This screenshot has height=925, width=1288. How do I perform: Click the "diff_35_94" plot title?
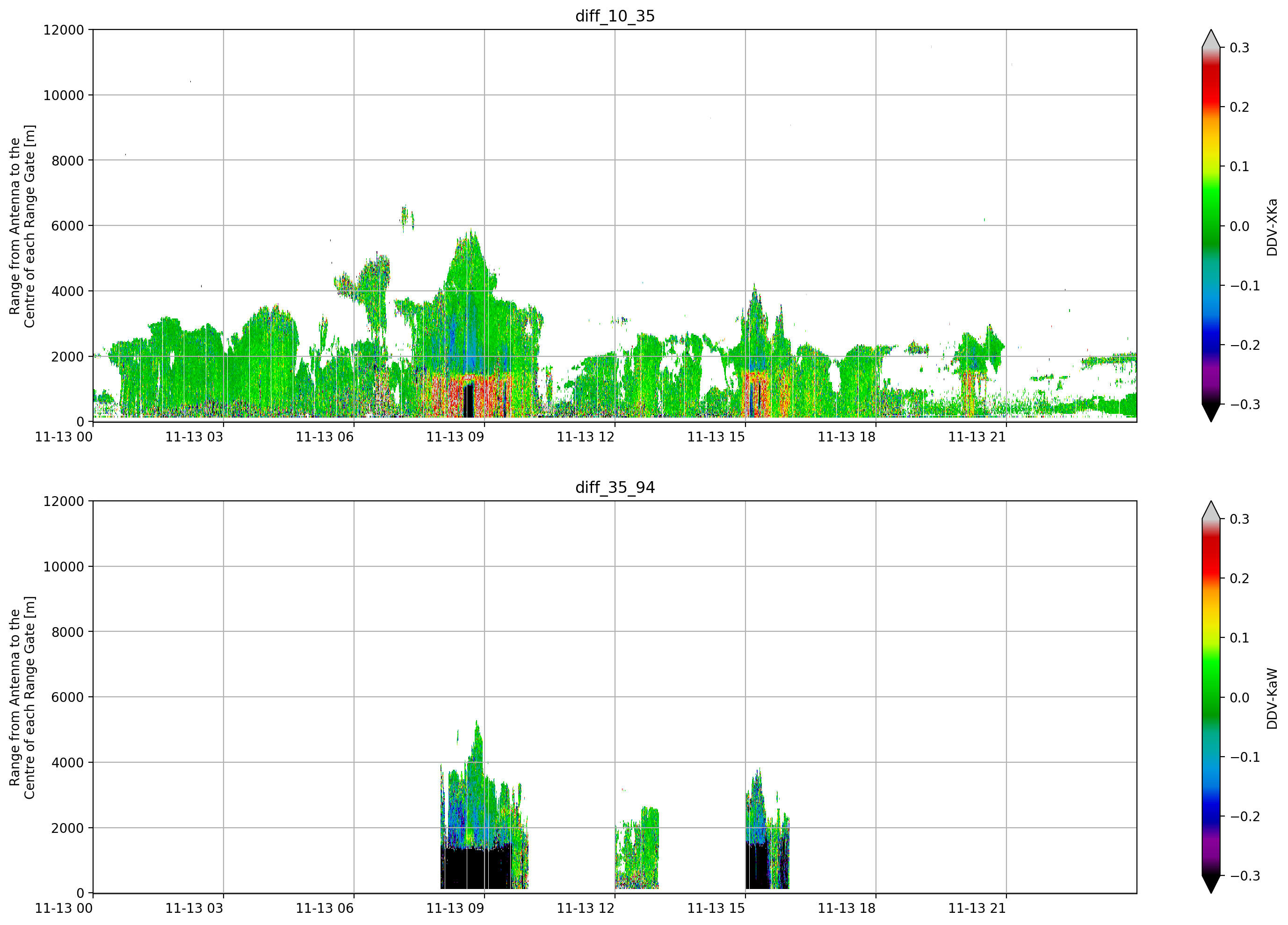tap(615, 487)
